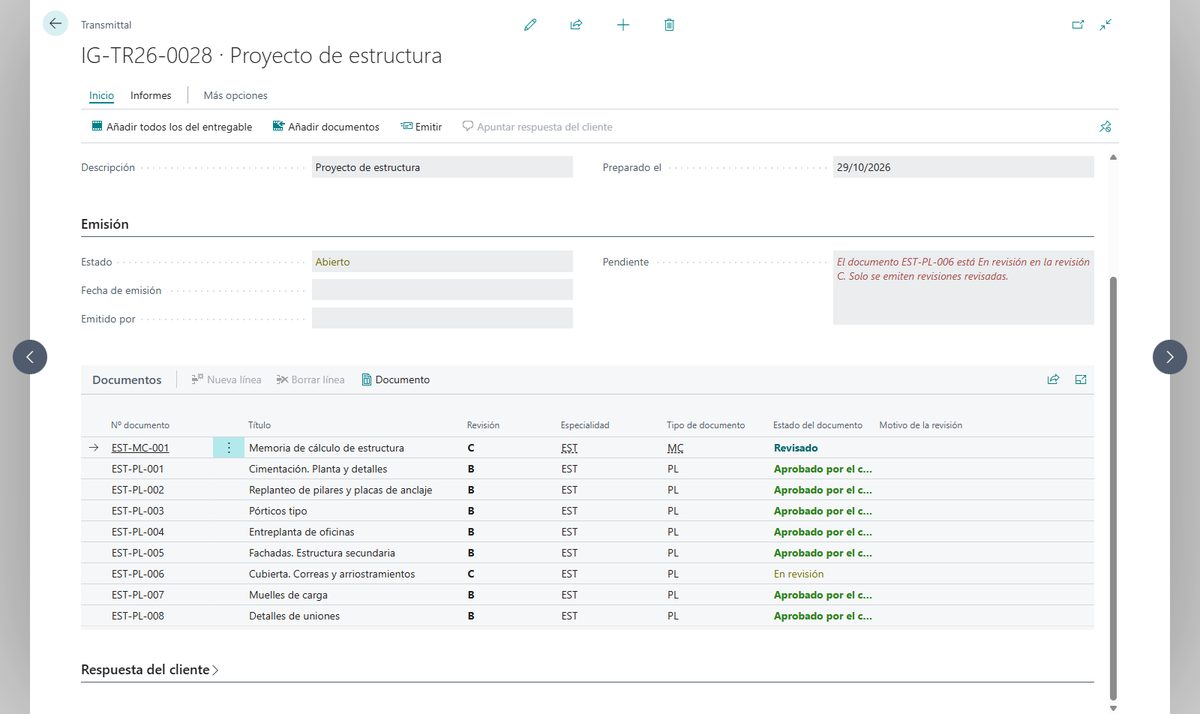Select row EST-PL-007
The height and width of the screenshot is (714, 1200).
588,595
